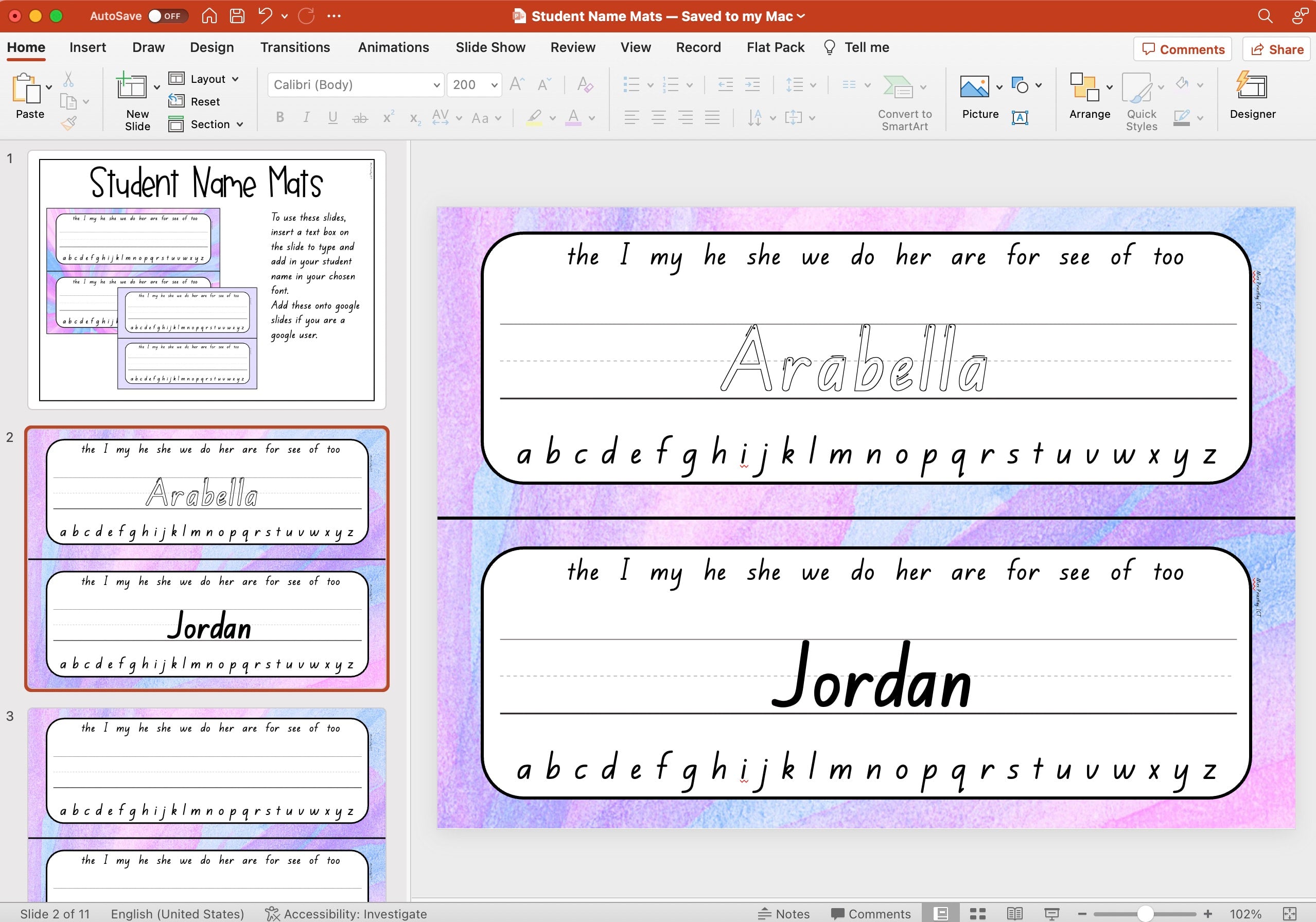Expand the font size dropdown showing 200
The image size is (1316, 922).
point(494,85)
